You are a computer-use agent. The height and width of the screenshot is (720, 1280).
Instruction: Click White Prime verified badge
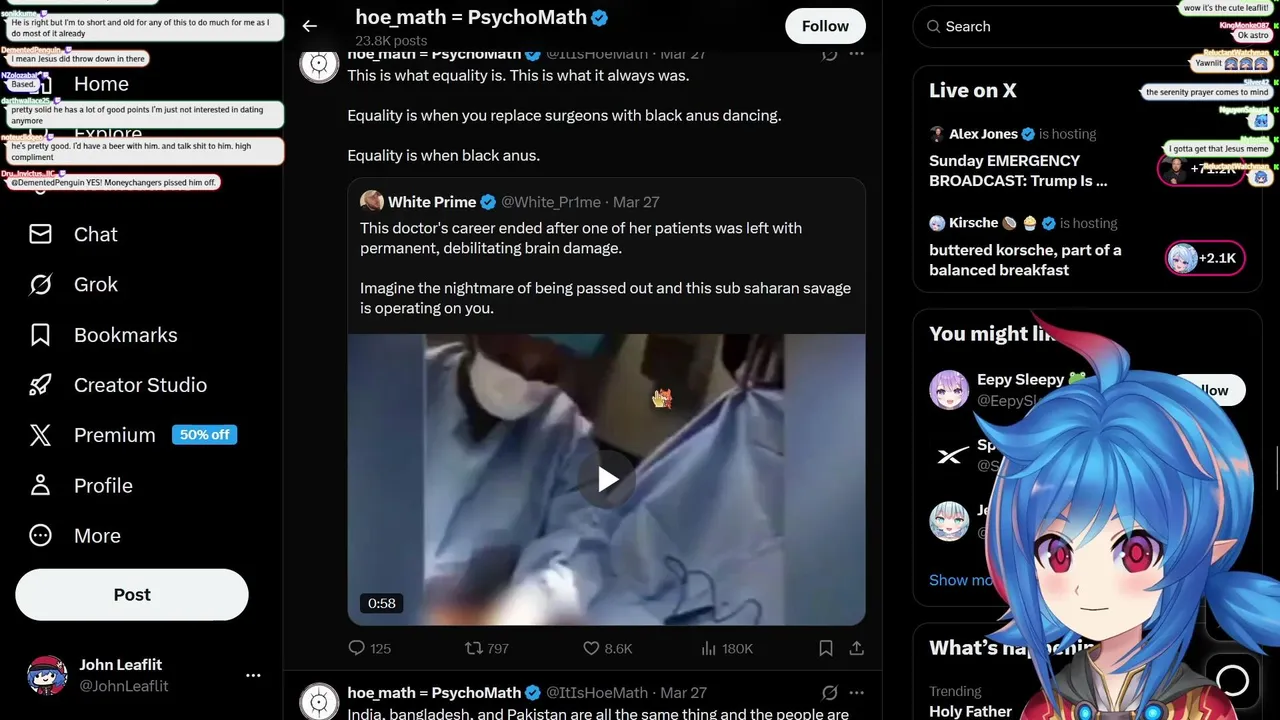pos(488,202)
